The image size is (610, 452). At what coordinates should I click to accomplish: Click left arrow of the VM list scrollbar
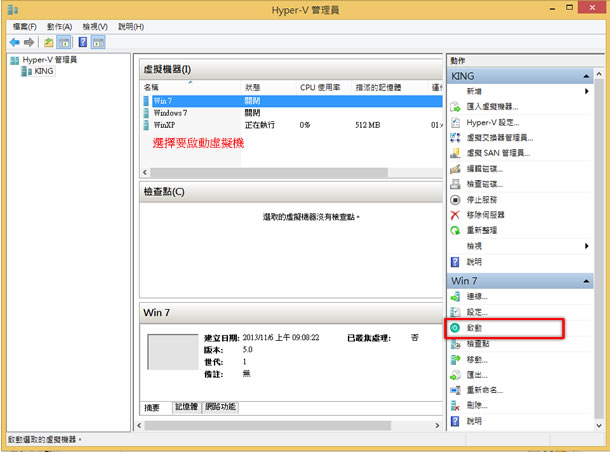(145, 172)
